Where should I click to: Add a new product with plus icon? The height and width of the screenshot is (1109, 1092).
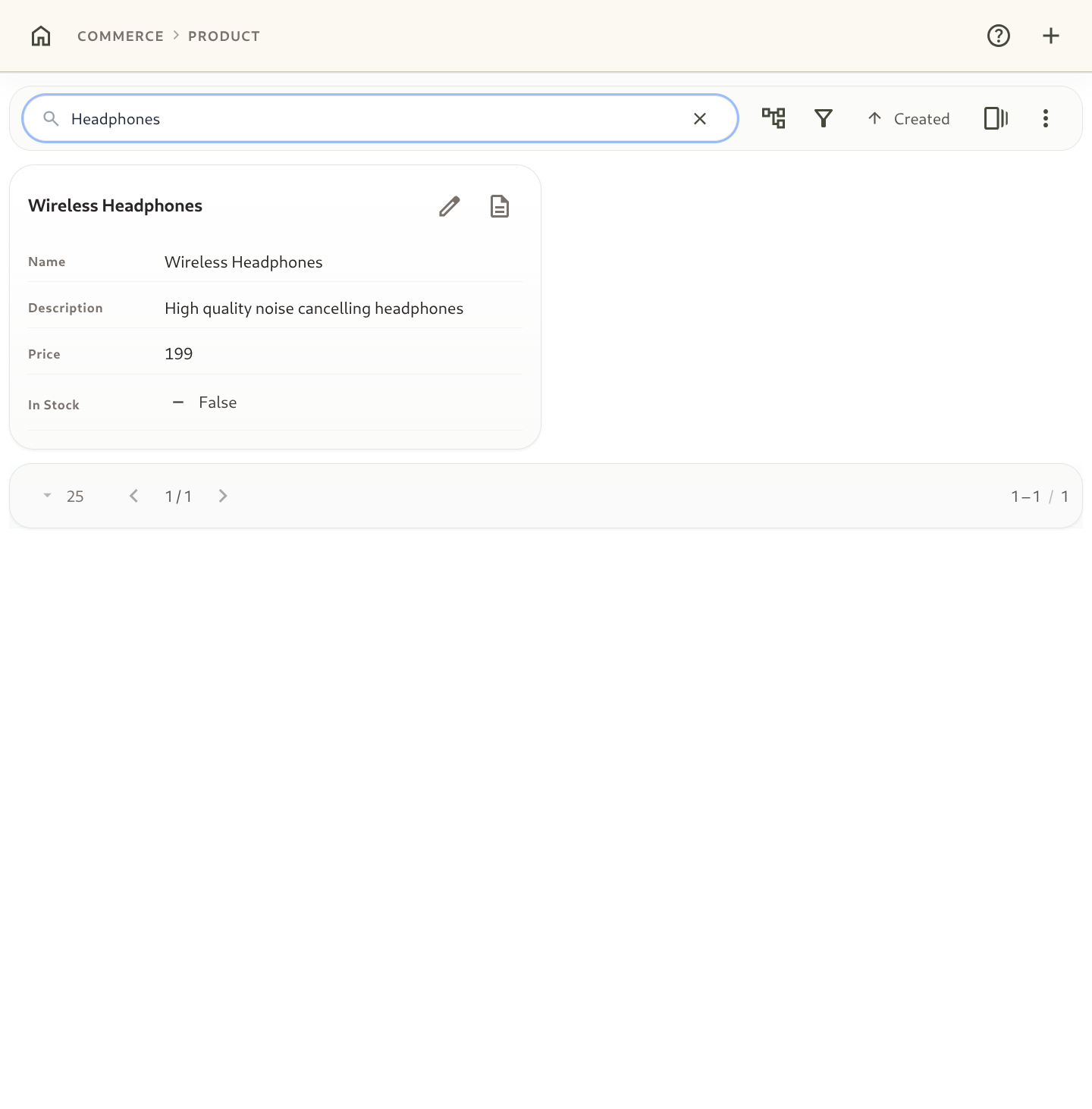coord(1051,36)
